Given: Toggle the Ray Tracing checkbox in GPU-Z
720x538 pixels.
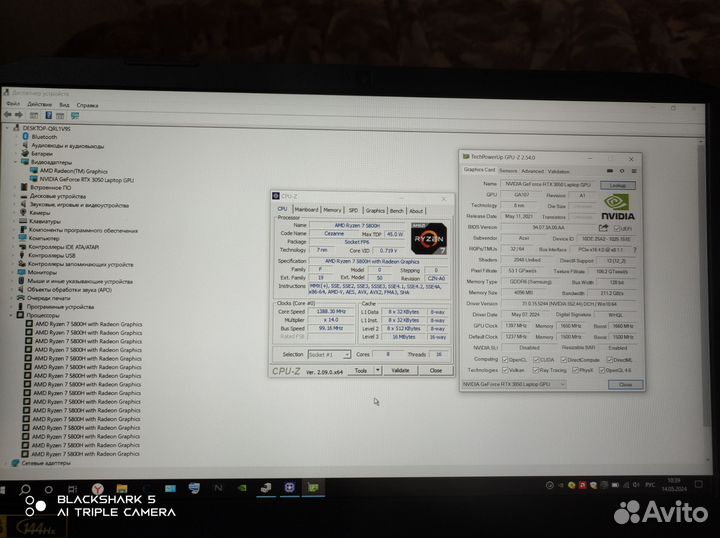Looking at the screenshot, I should click(535, 370).
